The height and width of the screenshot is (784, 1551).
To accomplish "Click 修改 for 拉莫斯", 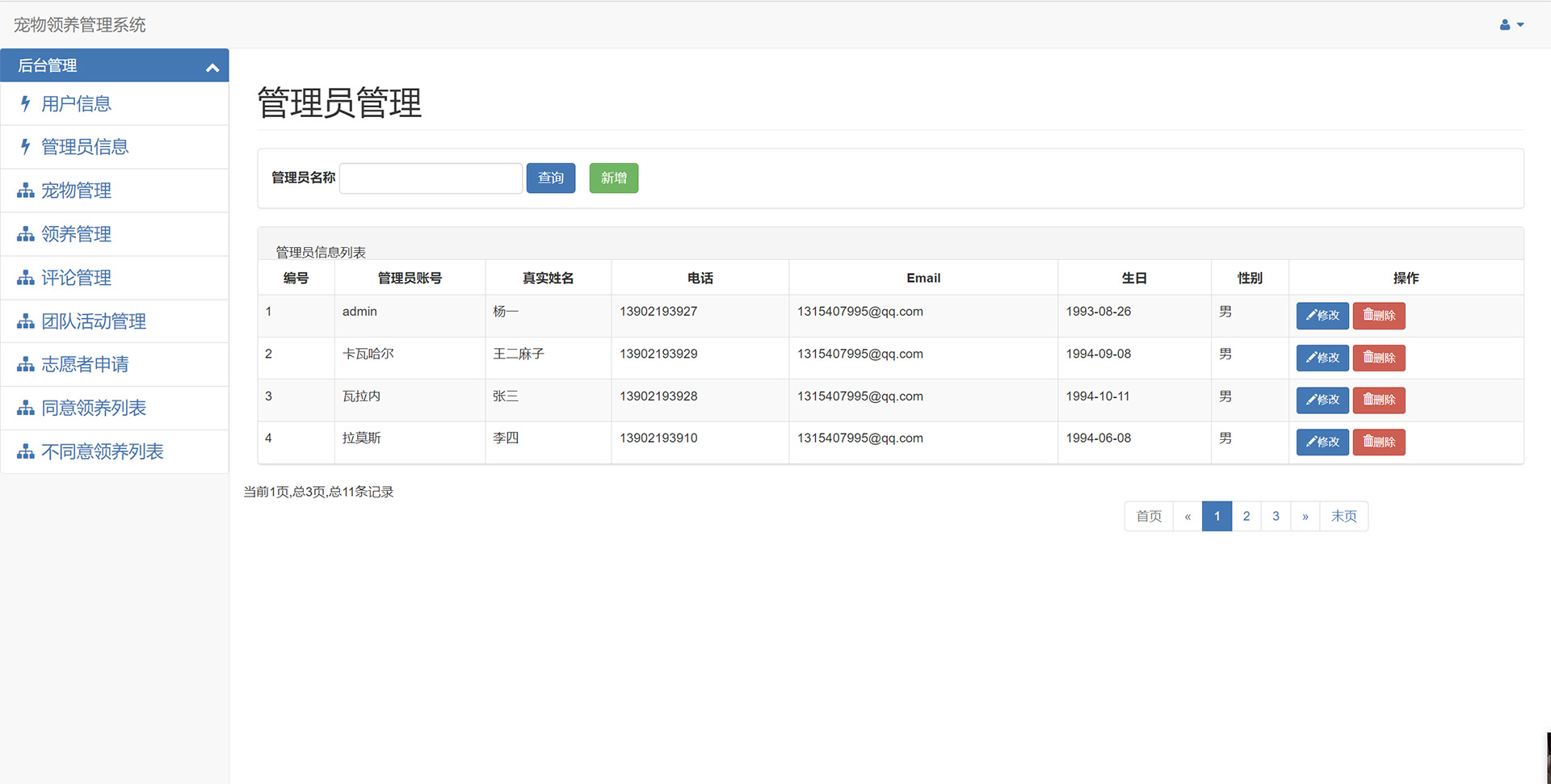I will pos(1322,442).
